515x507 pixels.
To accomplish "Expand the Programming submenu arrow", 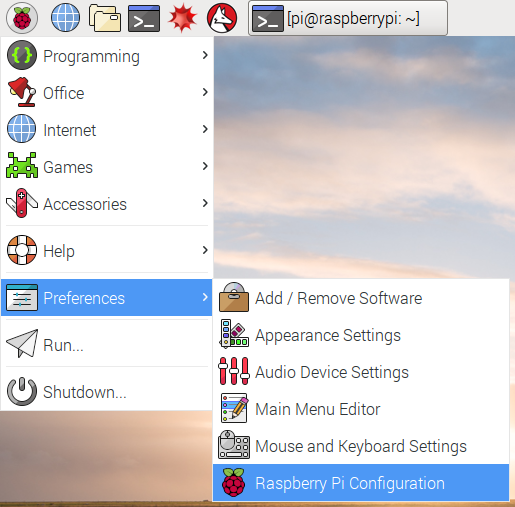I will pos(205,55).
